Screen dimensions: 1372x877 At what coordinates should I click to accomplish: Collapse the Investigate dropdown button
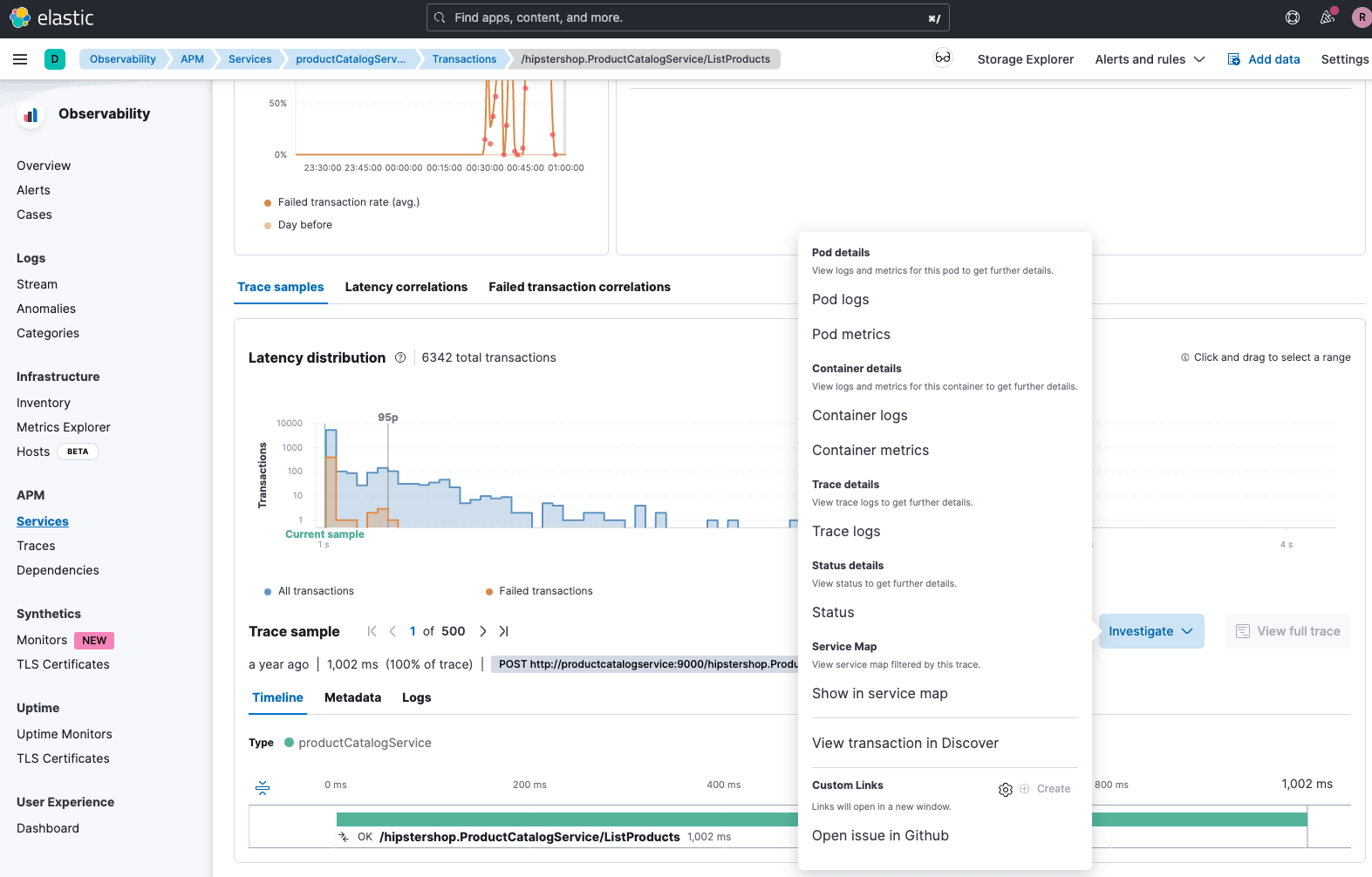(x=1150, y=631)
